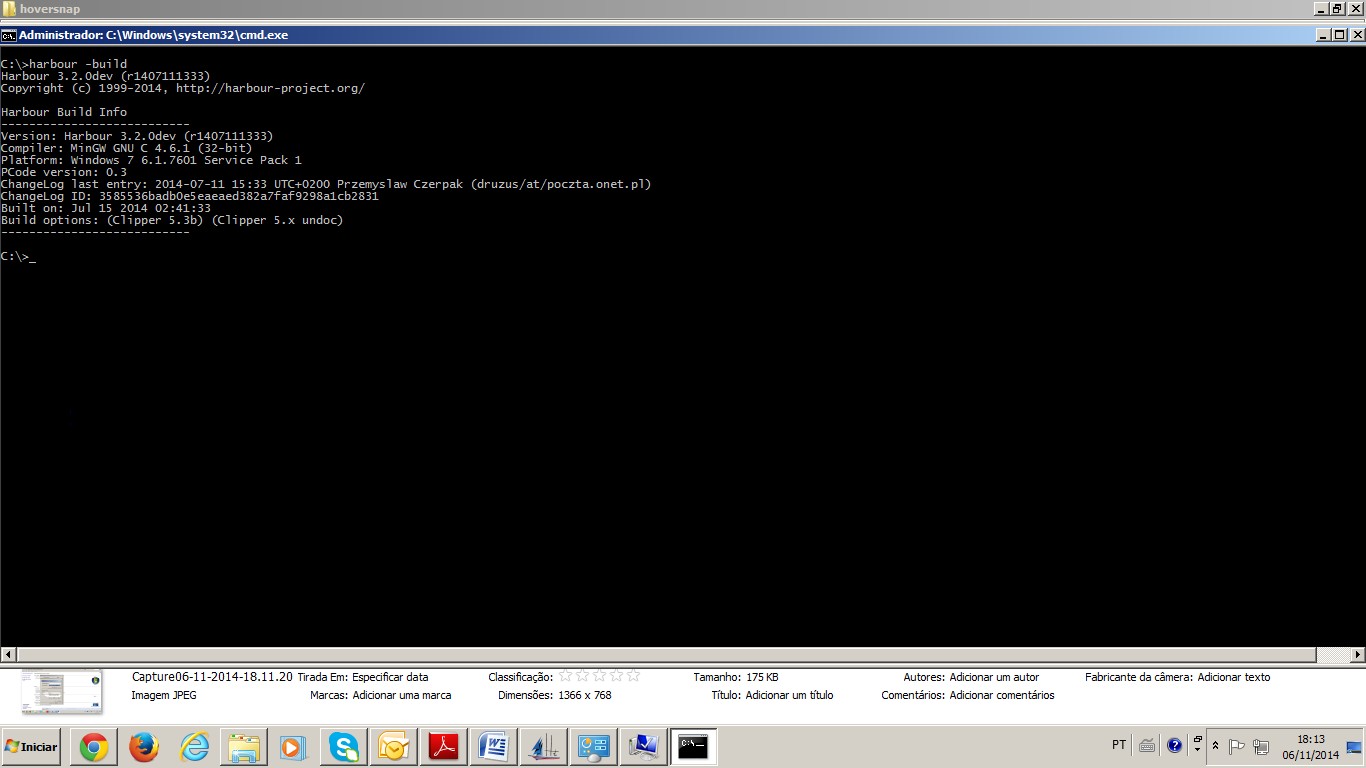Image resolution: width=1366 pixels, height=768 pixels.
Task: Click the 'Build options: (Clipper 5.3b)' line
Action: click(172, 220)
